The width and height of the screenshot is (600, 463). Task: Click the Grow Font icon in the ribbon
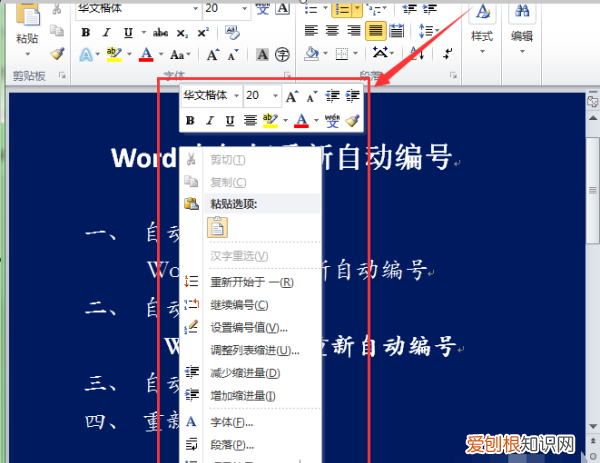click(213, 55)
